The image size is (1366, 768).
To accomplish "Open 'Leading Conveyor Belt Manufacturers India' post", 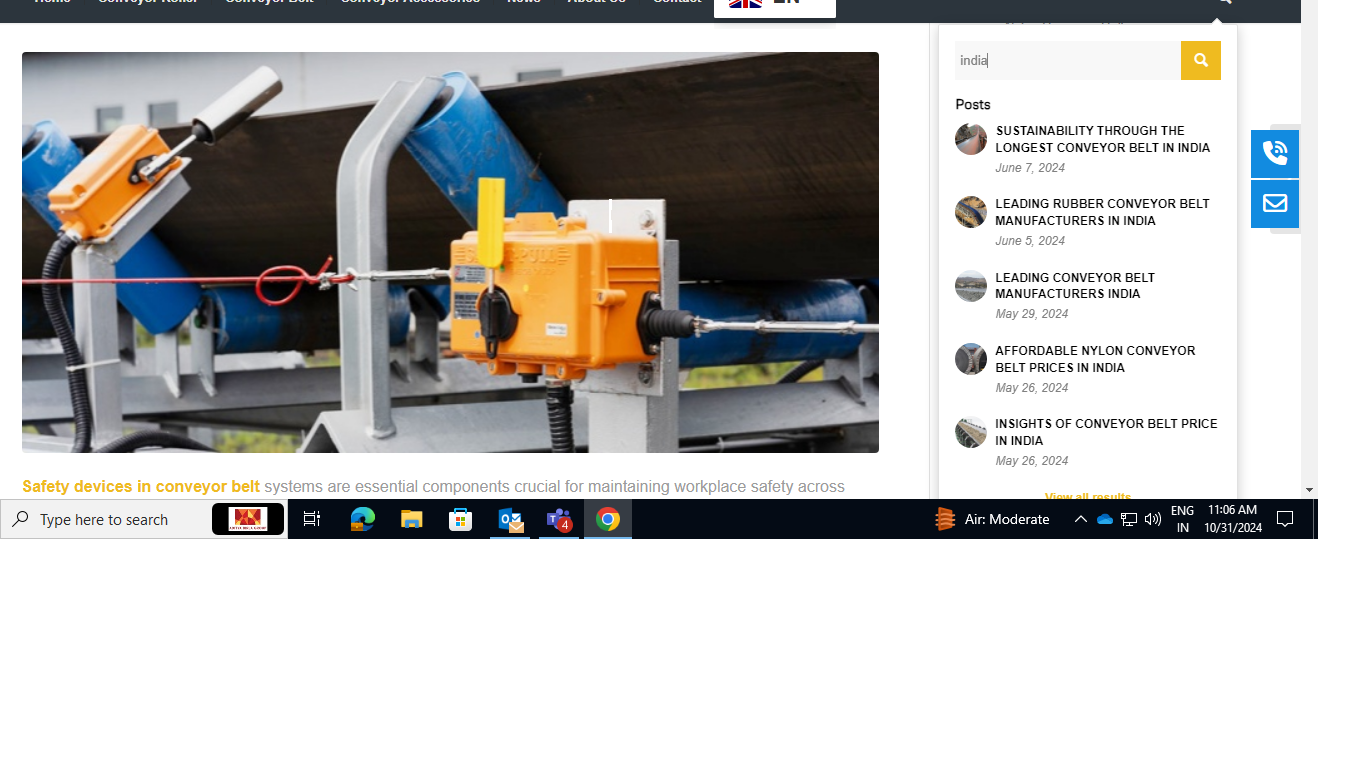I will [1075, 286].
